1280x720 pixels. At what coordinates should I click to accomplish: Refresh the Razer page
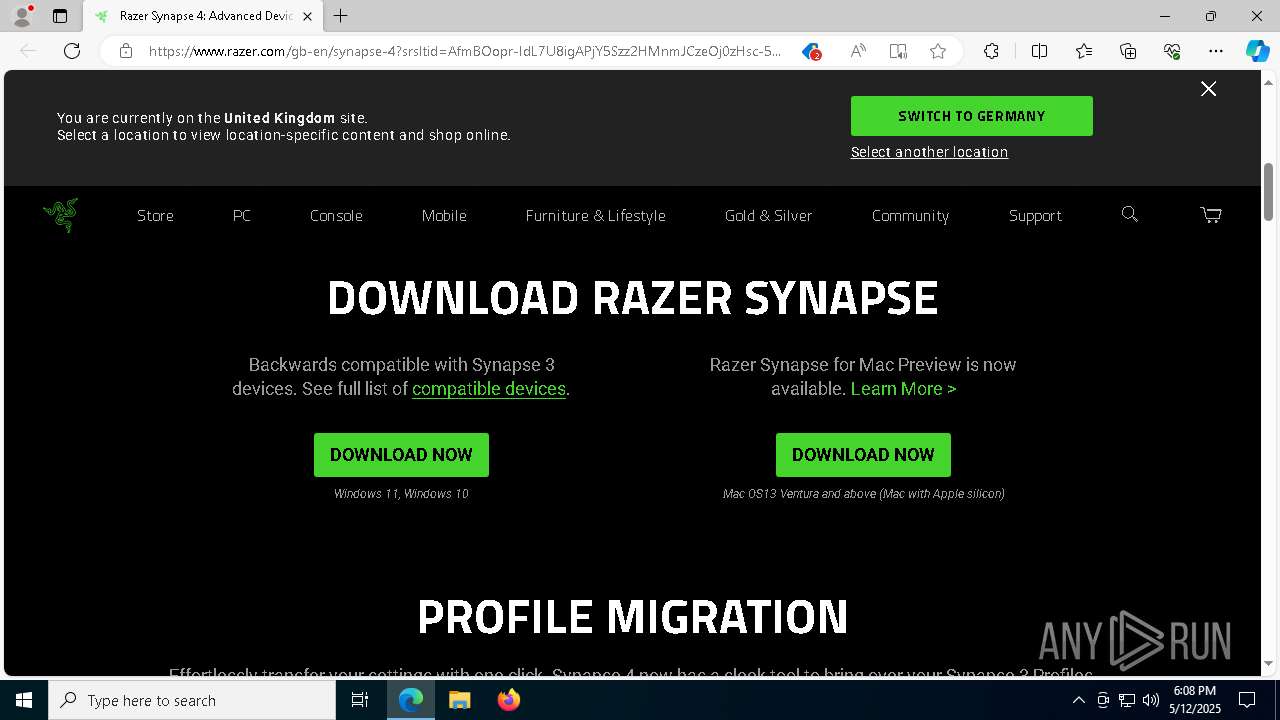[x=72, y=51]
